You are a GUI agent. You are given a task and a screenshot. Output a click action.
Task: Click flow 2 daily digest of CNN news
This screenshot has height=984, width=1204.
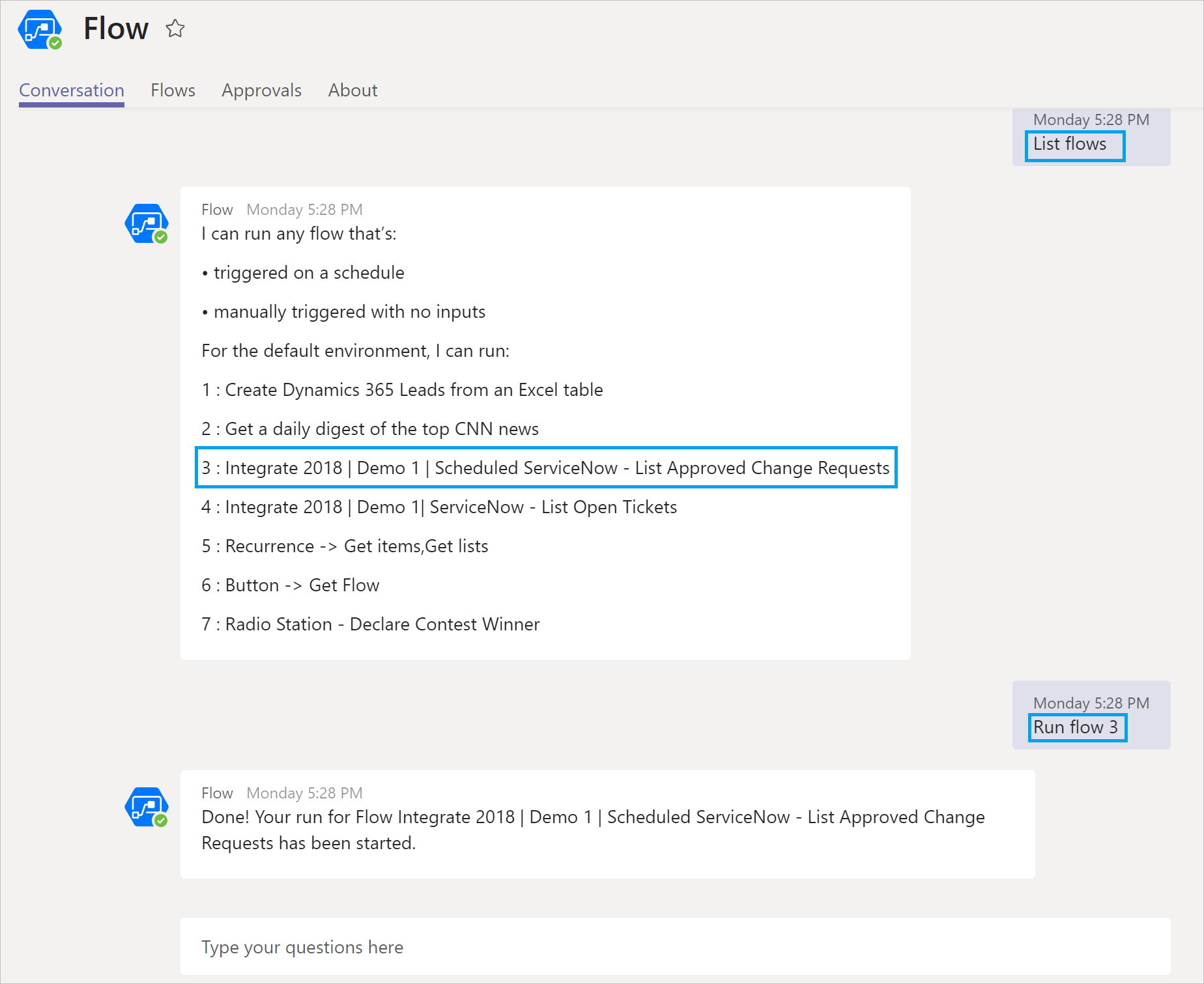click(x=370, y=429)
